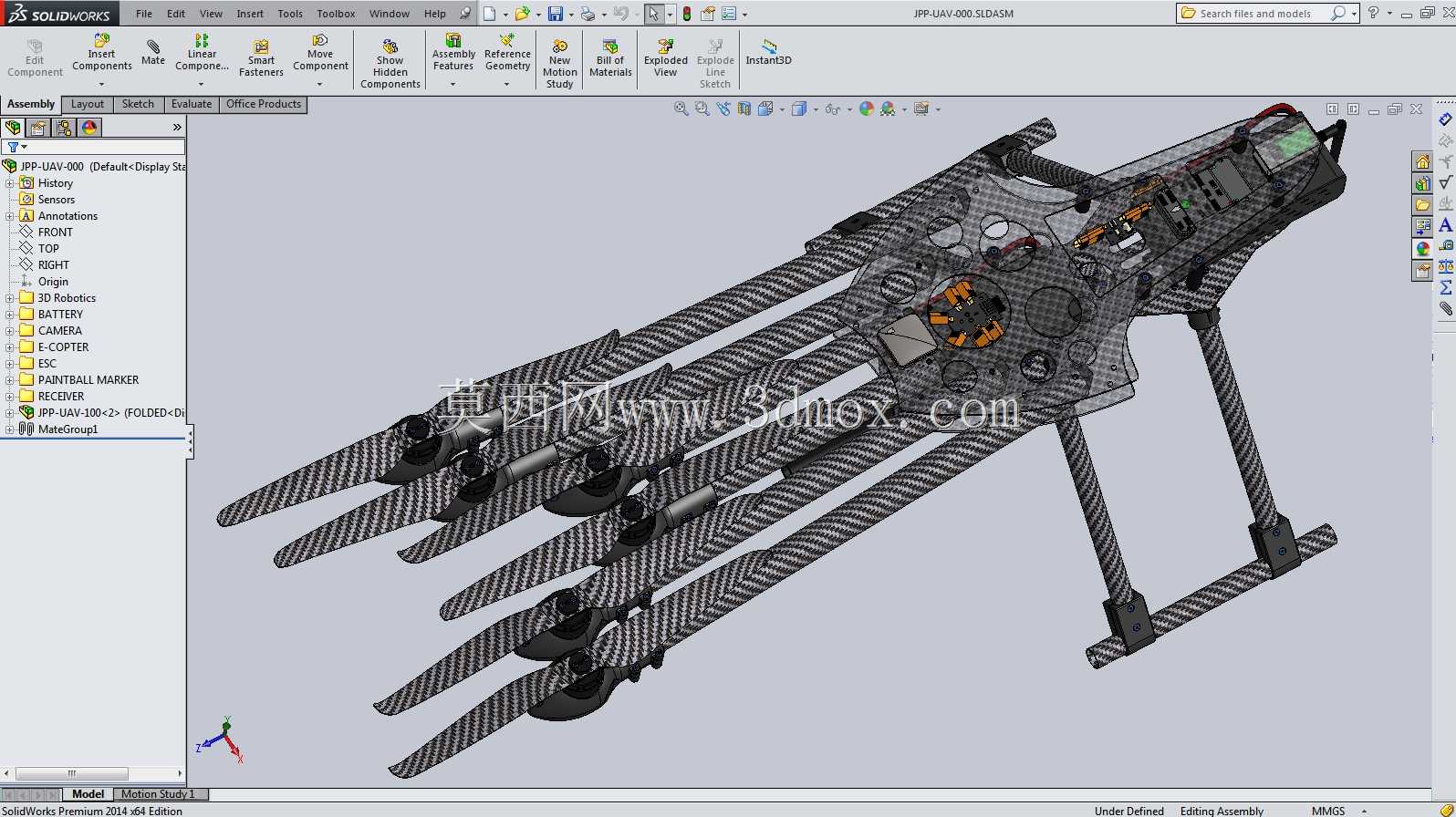The width and height of the screenshot is (1456, 817).
Task: Expand the E-COPTER folder
Action: coord(9,347)
